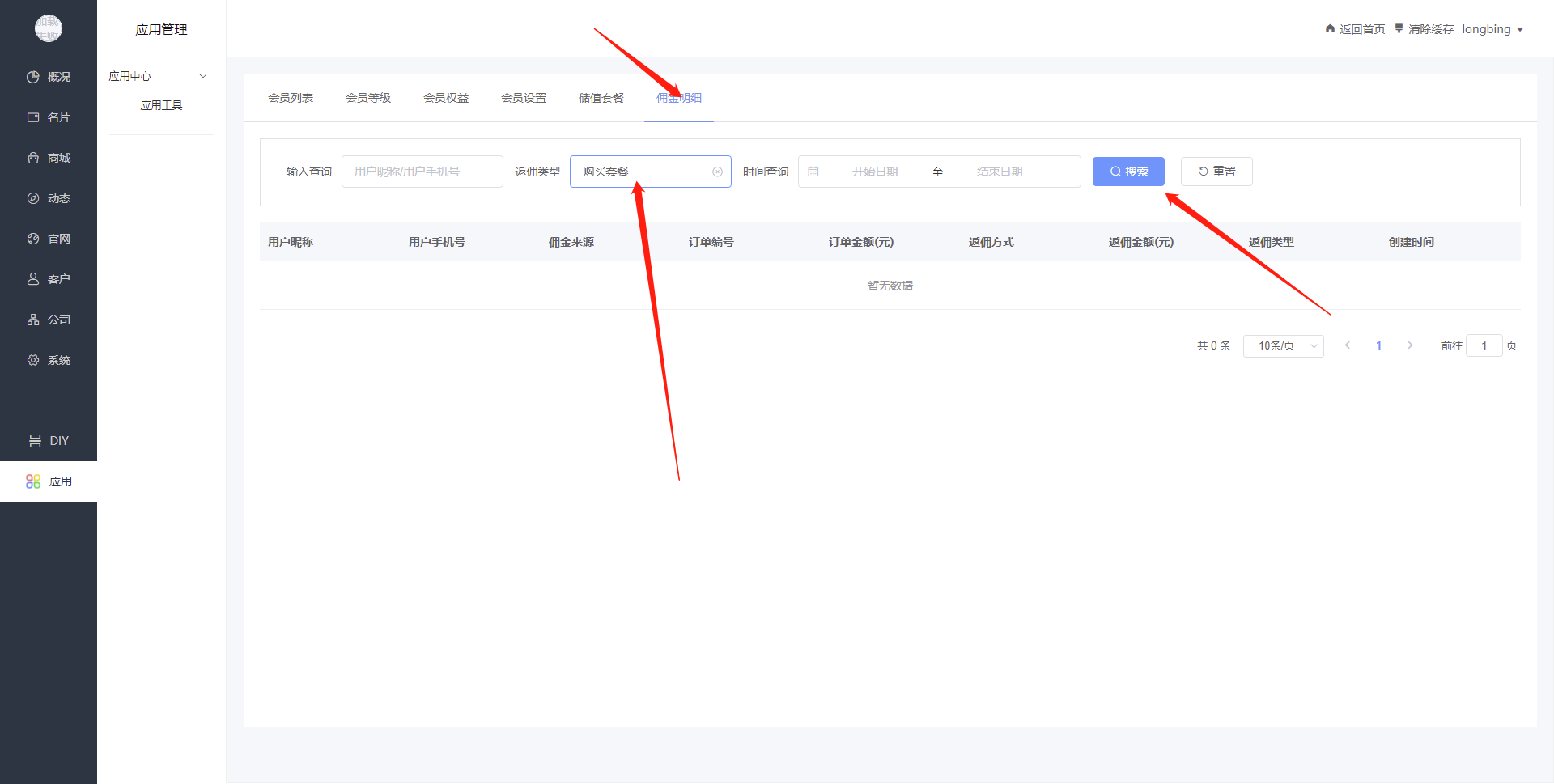Click the 创建时间 column header
This screenshot has width=1554, height=784.
point(1412,242)
